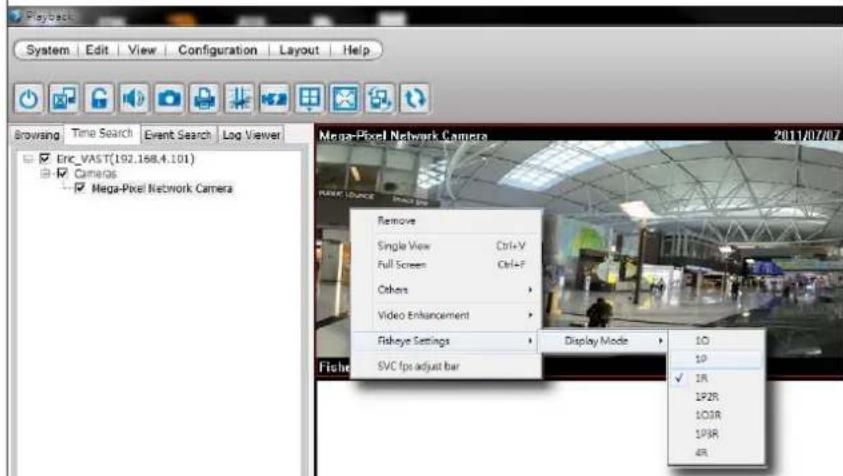This screenshot has width=843, height=476.
Task: Take a snapshot with the camera icon
Action: 169,98
